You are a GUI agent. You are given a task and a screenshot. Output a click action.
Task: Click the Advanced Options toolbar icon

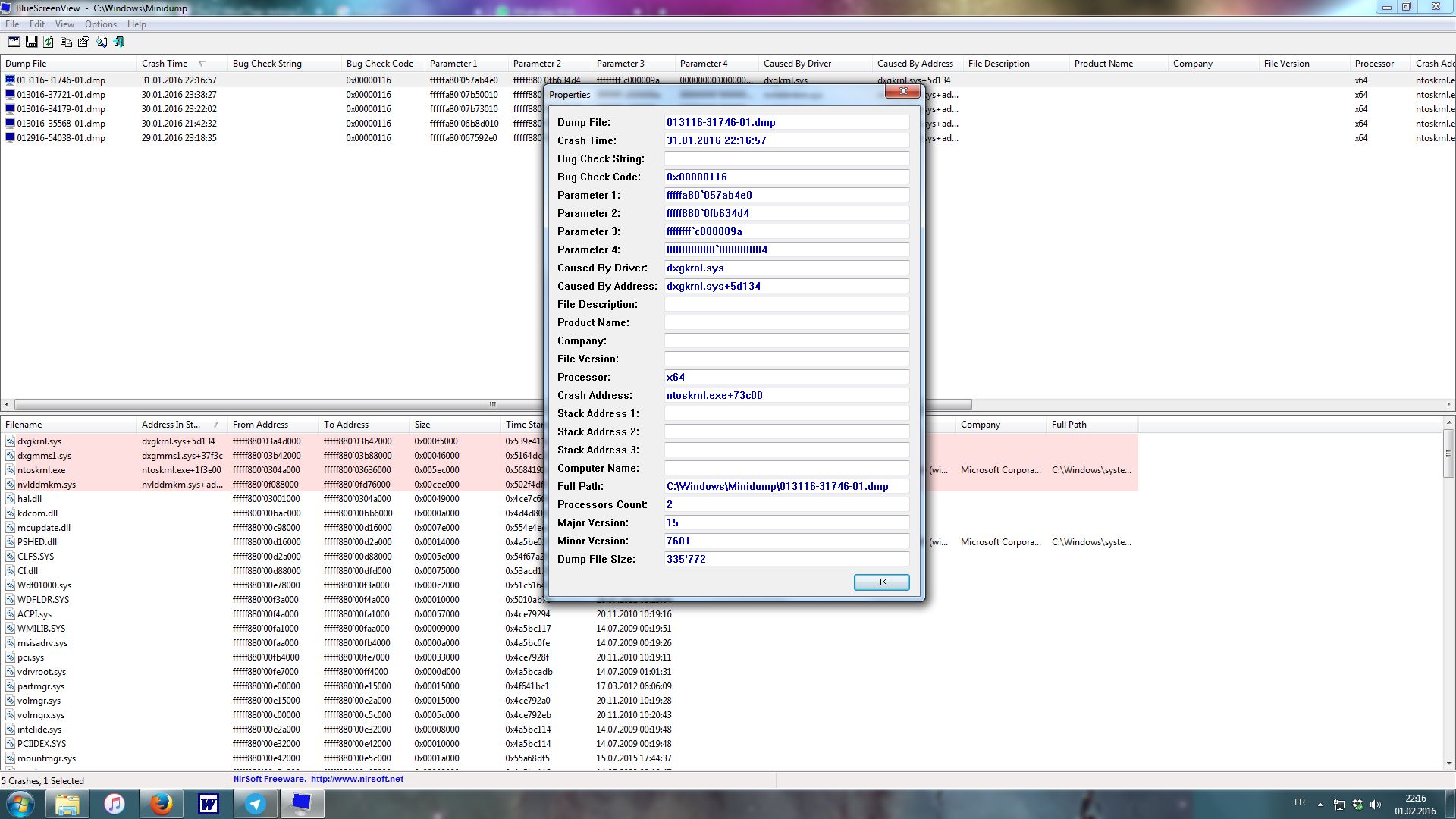[x=83, y=42]
